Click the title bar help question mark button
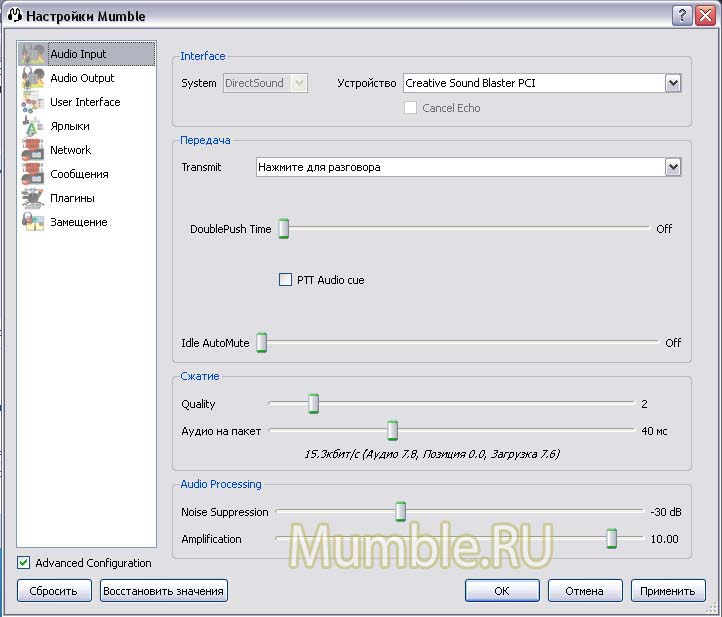The image size is (722, 617). (x=682, y=15)
